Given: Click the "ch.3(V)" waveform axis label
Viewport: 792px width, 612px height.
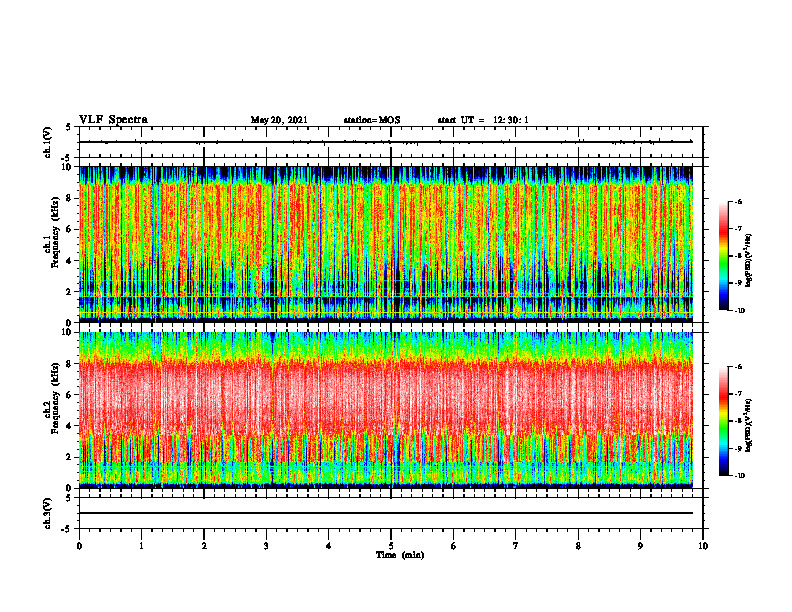Looking at the screenshot, I should click(x=48, y=513).
